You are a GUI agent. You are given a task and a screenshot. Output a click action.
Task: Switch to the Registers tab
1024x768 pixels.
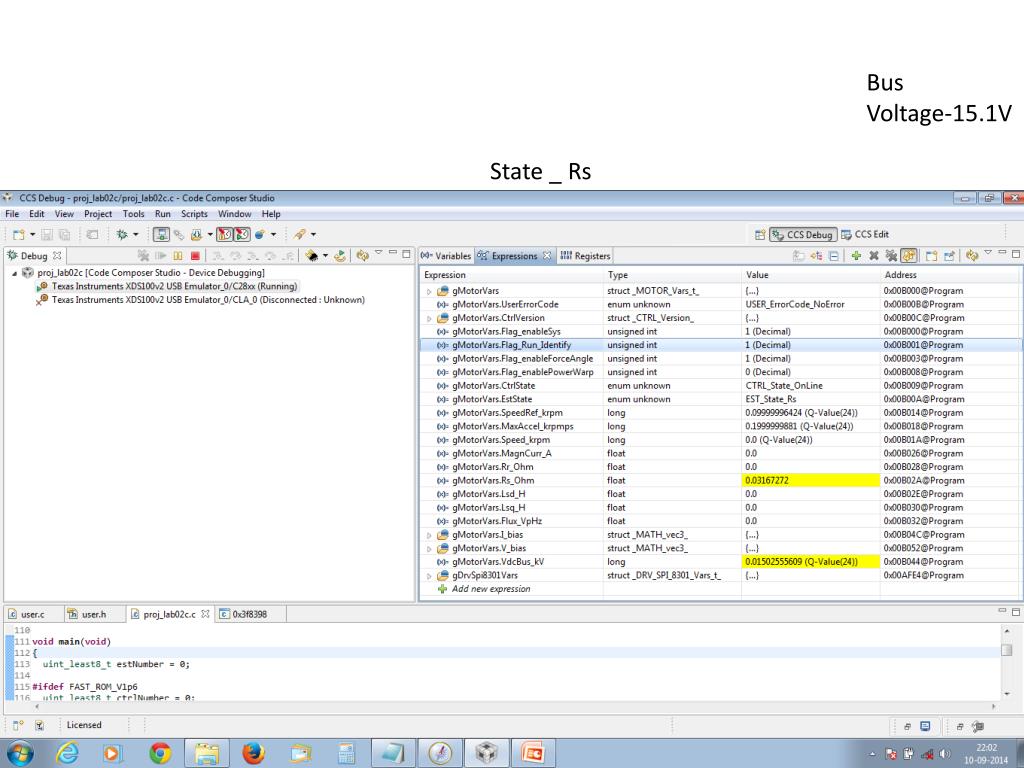click(x=585, y=256)
